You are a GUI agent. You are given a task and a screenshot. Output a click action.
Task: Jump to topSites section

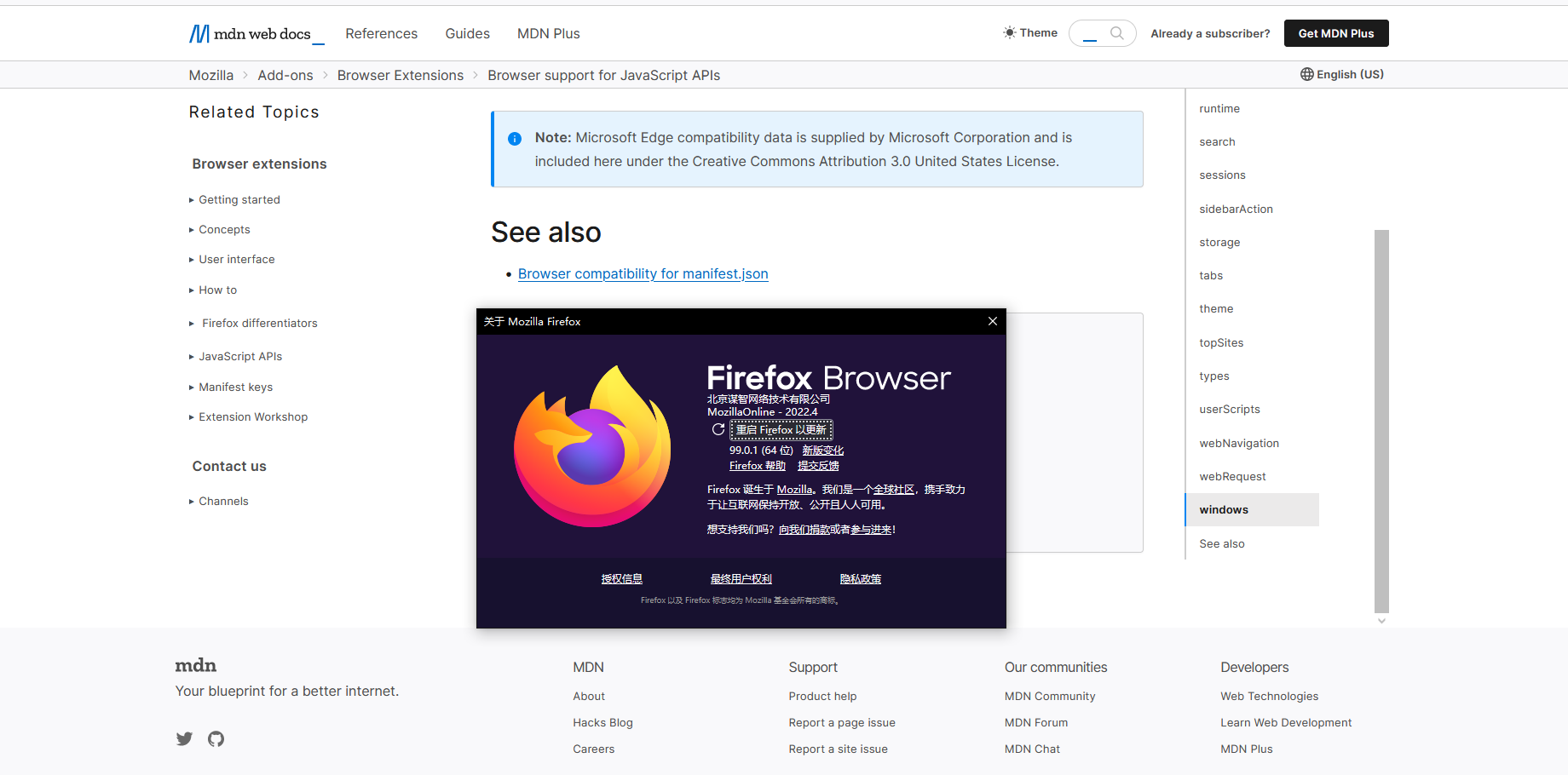pyautogui.click(x=1221, y=343)
